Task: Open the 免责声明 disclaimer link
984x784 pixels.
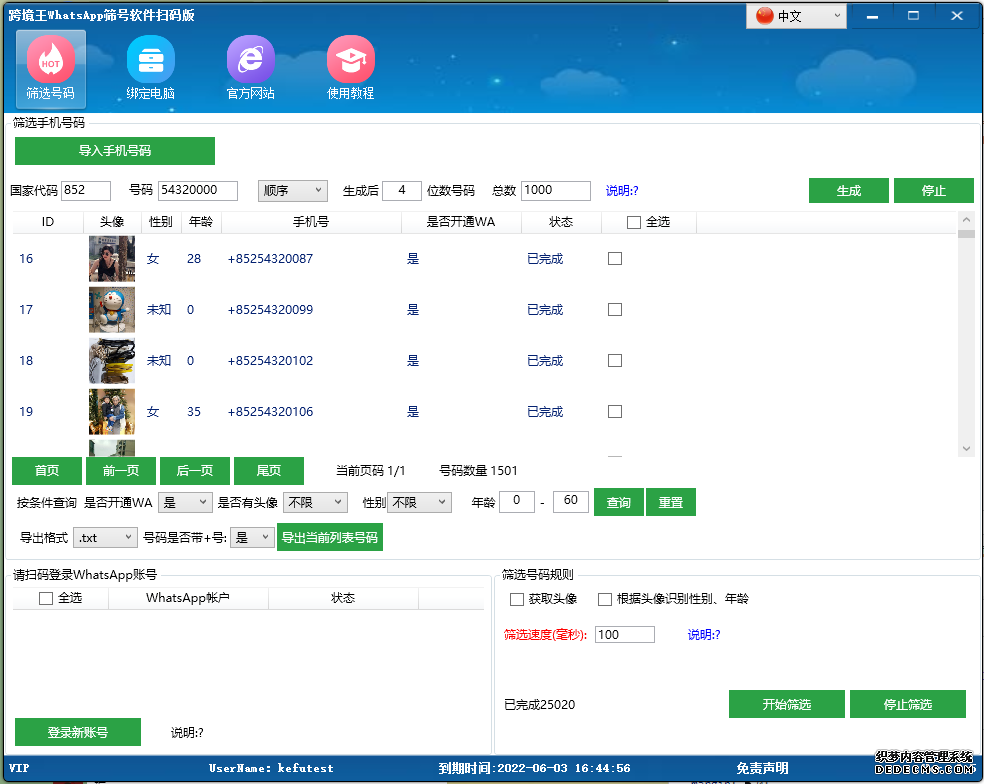Action: [x=762, y=768]
